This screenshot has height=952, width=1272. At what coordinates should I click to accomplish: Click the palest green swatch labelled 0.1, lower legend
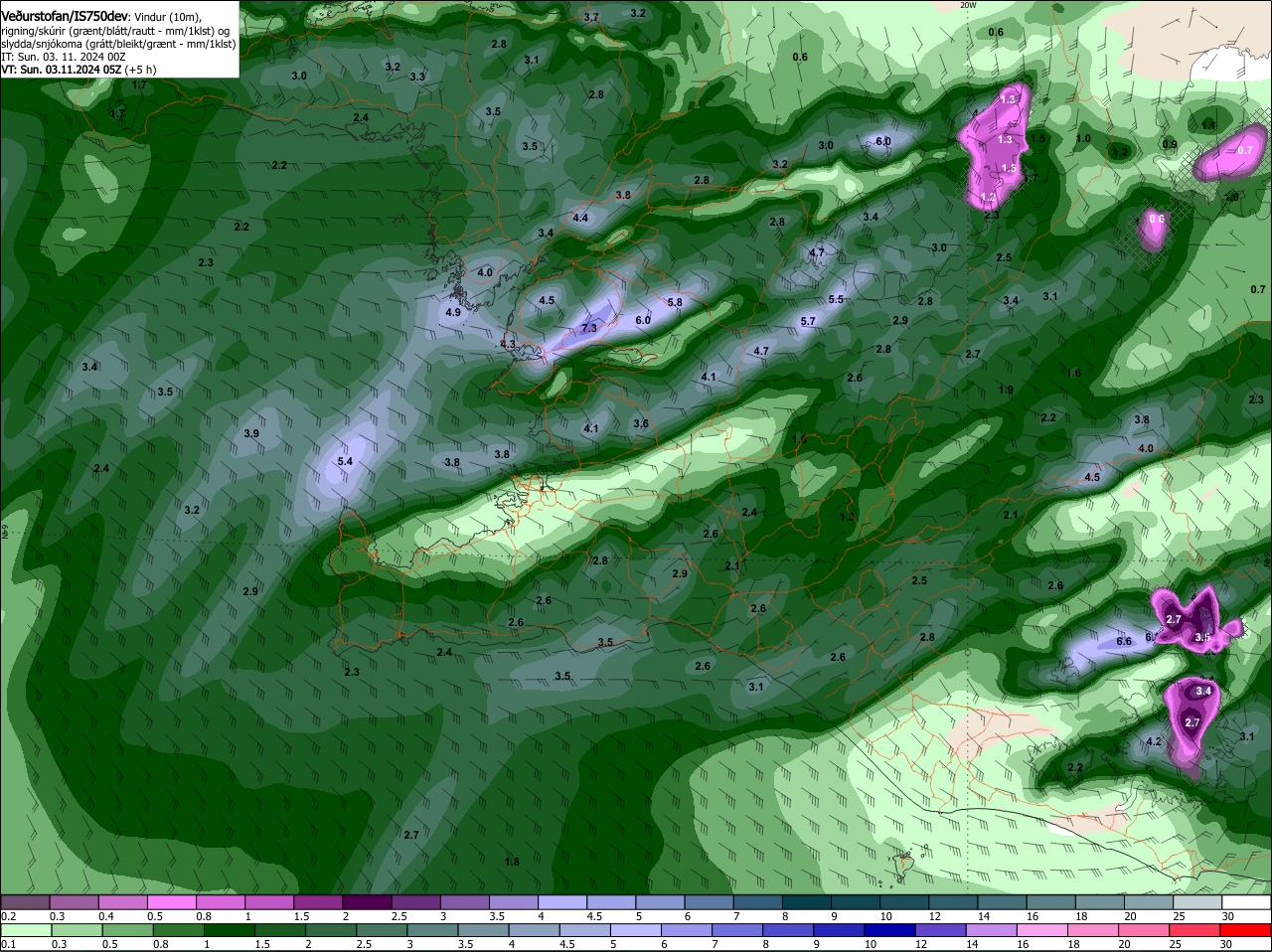pyautogui.click(x=25, y=930)
